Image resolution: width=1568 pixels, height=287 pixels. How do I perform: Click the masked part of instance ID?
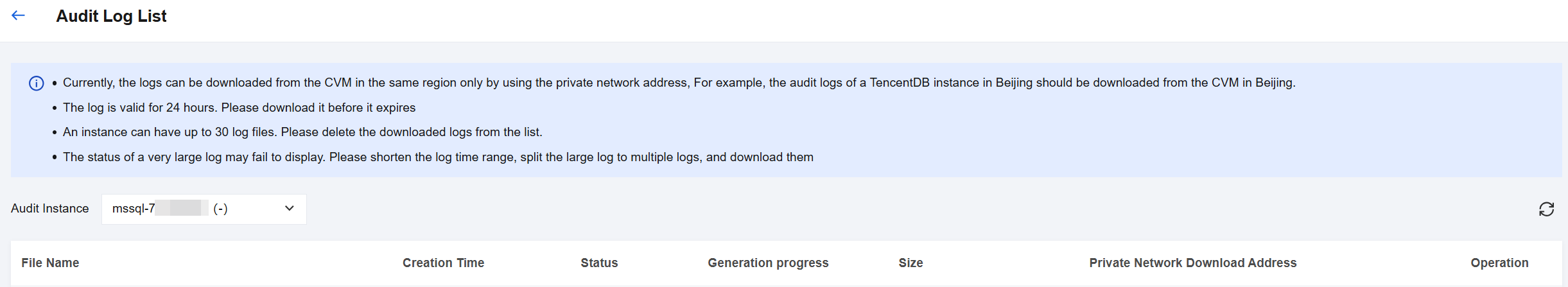point(182,209)
